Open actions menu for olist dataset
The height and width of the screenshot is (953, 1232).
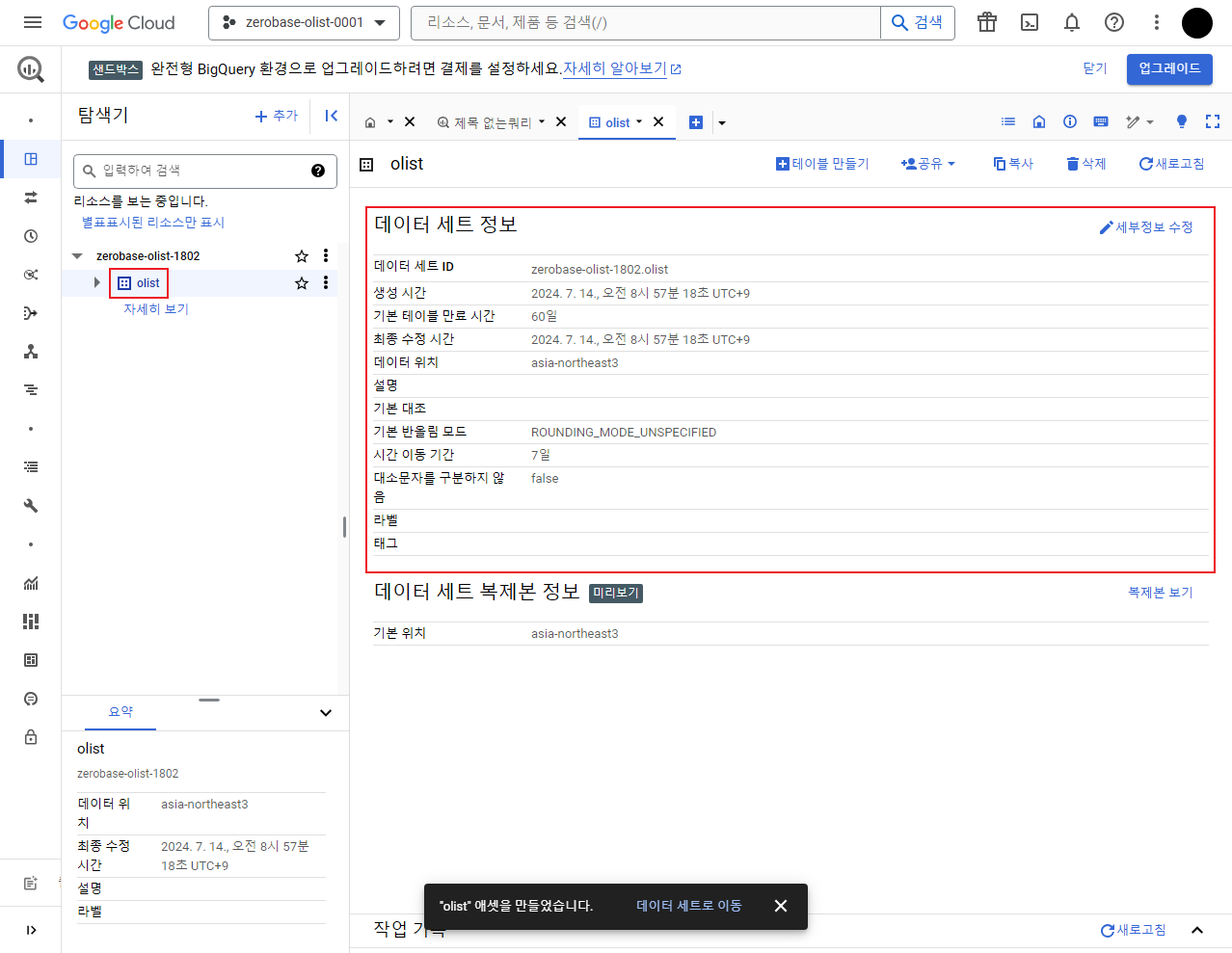[x=326, y=283]
